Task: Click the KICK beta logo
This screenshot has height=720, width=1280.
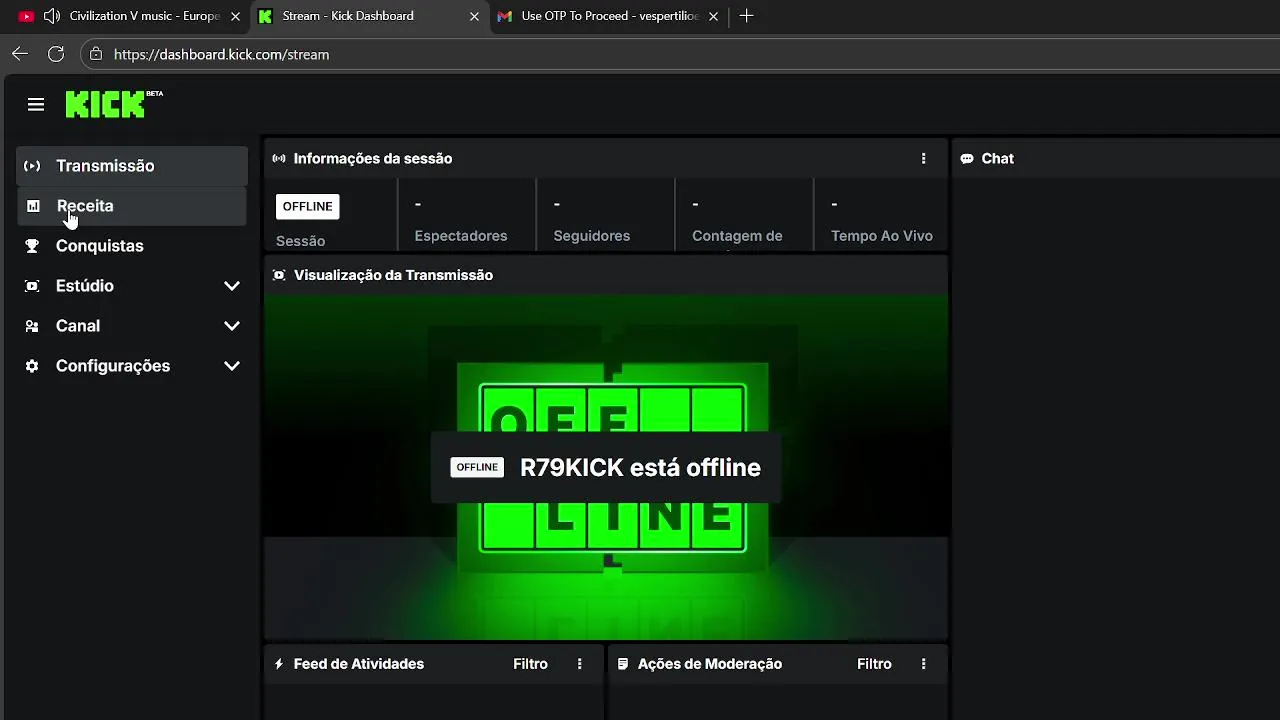Action: (x=114, y=104)
